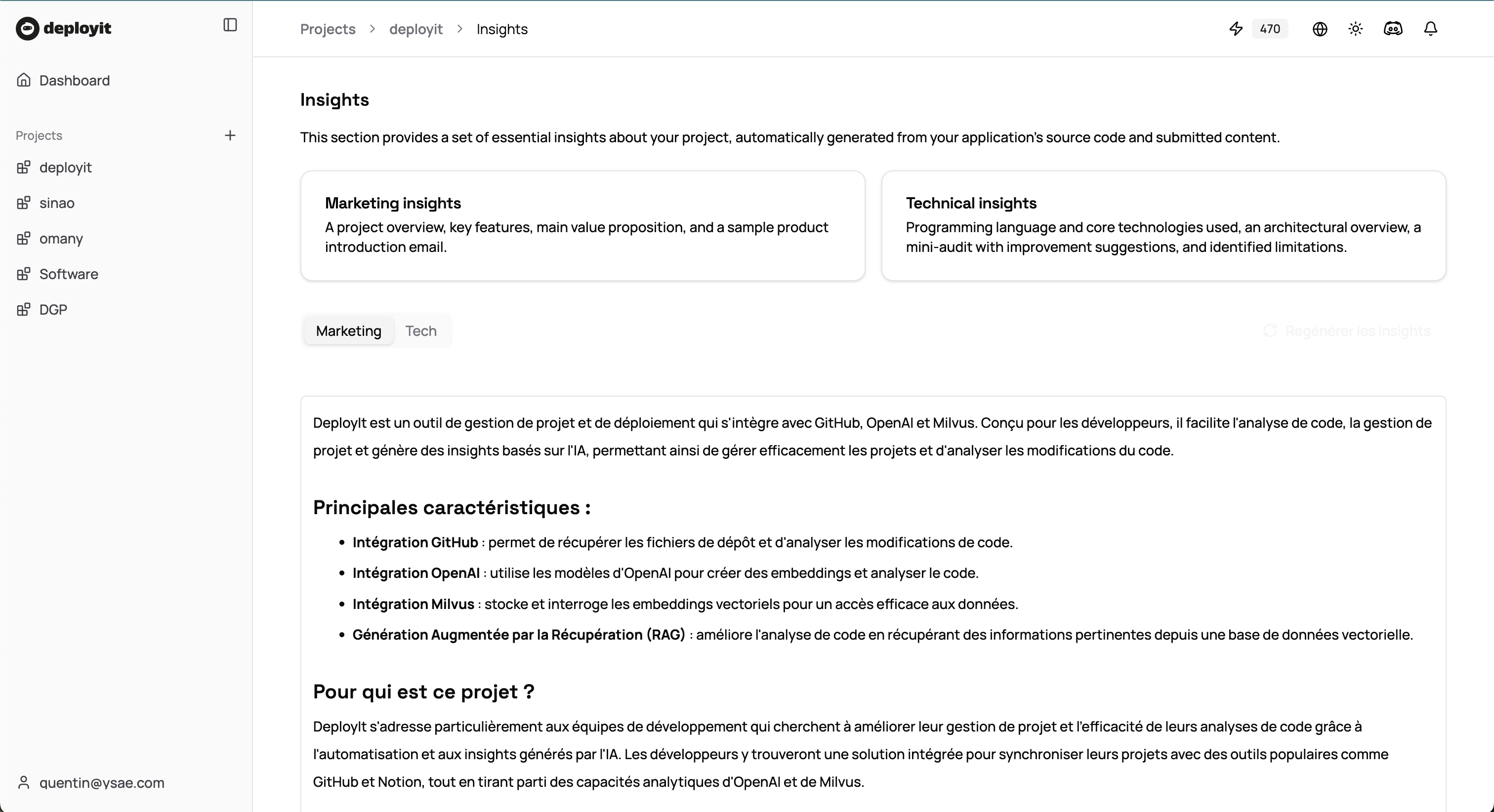Open the sinao project

click(x=56, y=203)
